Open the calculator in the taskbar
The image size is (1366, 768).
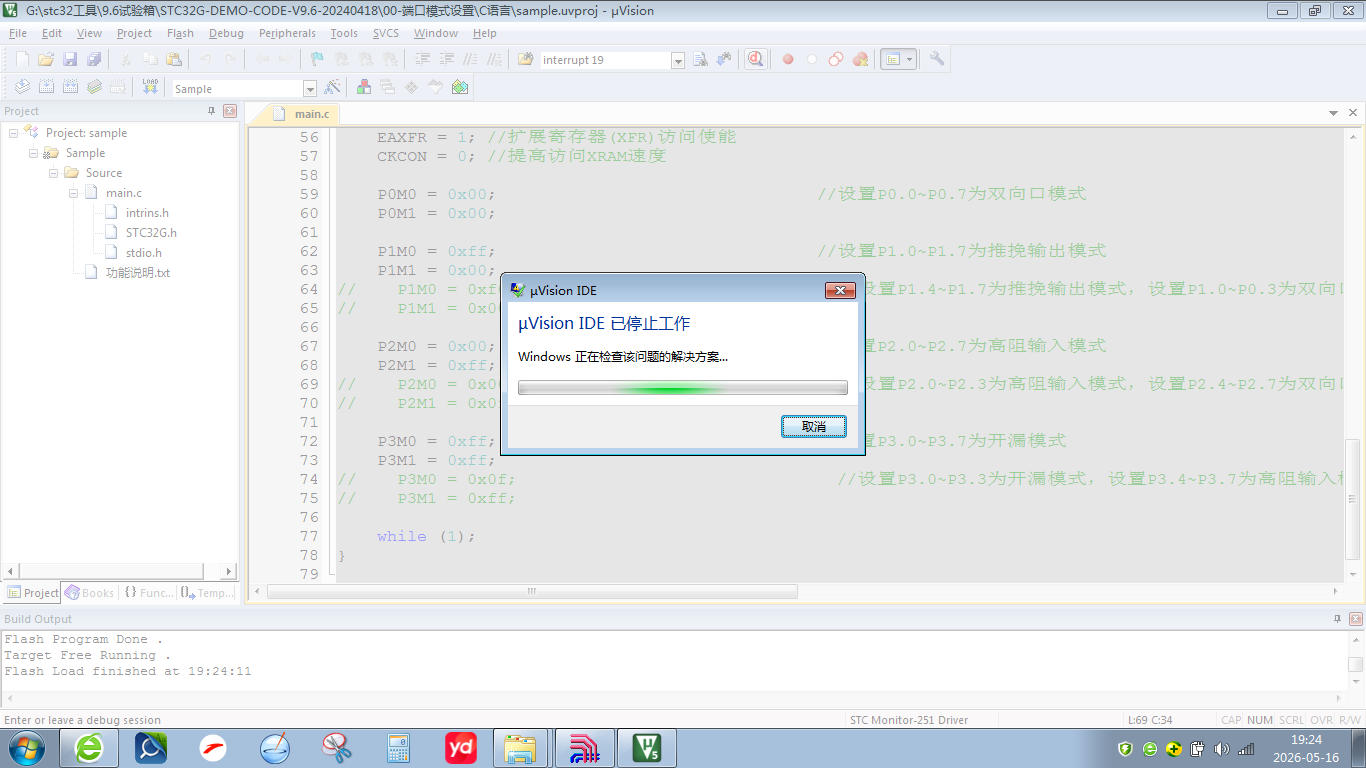point(399,748)
